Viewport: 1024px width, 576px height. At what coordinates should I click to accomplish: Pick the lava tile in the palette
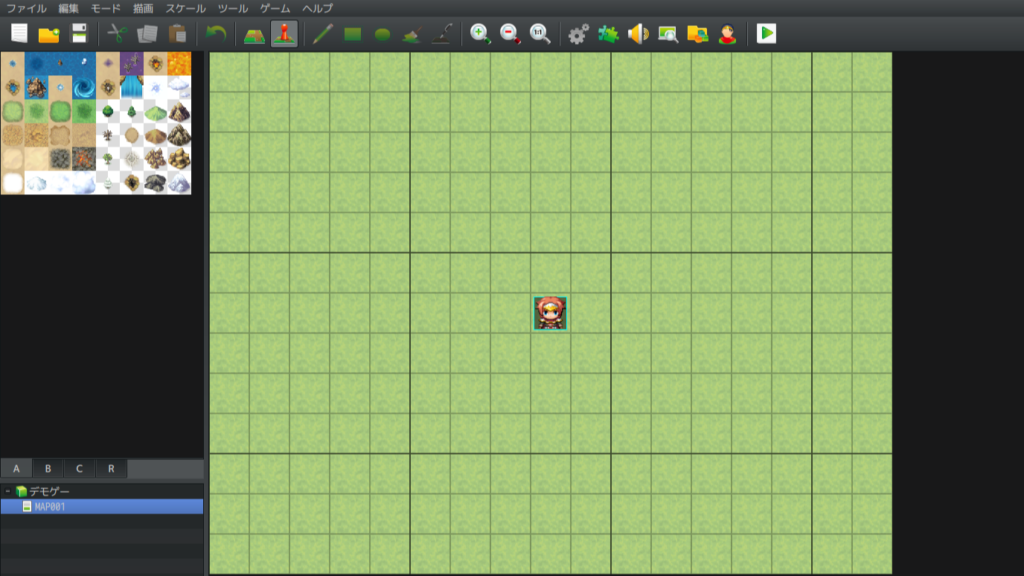pos(179,64)
